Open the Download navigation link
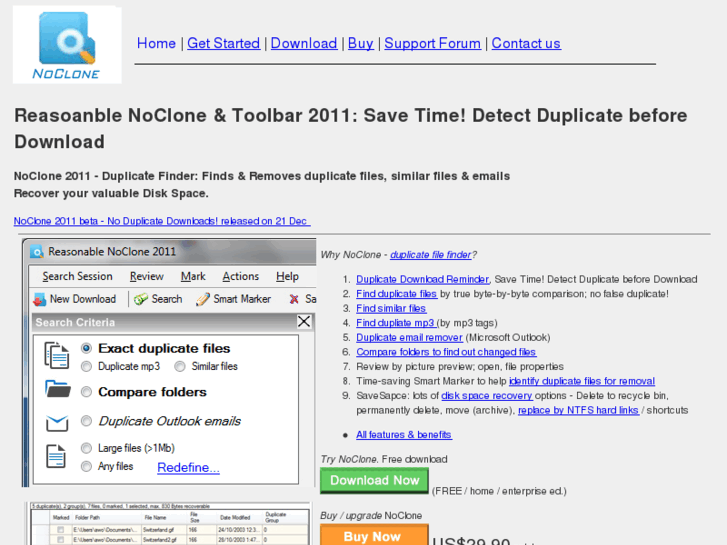Image resolution: width=727 pixels, height=545 pixels. 304,43
